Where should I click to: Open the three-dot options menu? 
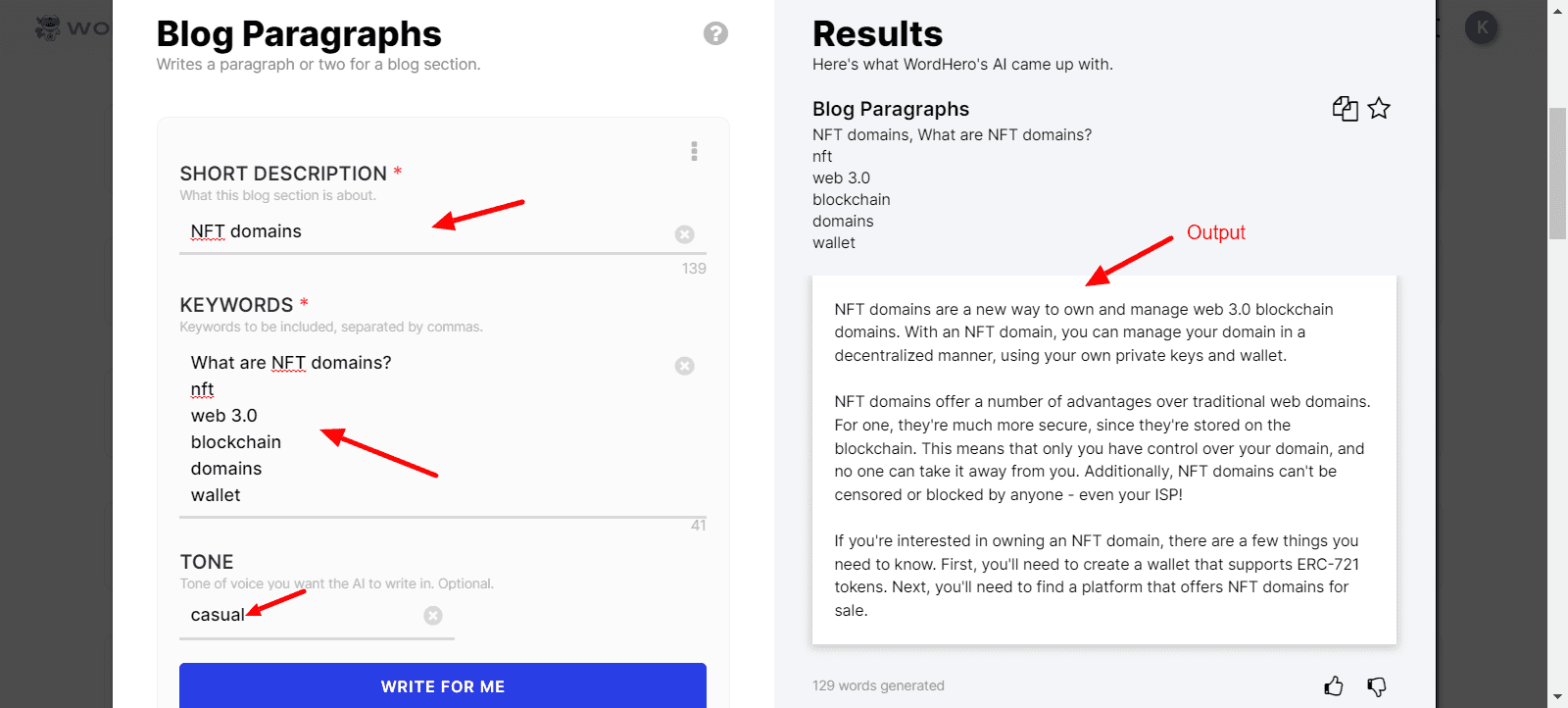694,151
